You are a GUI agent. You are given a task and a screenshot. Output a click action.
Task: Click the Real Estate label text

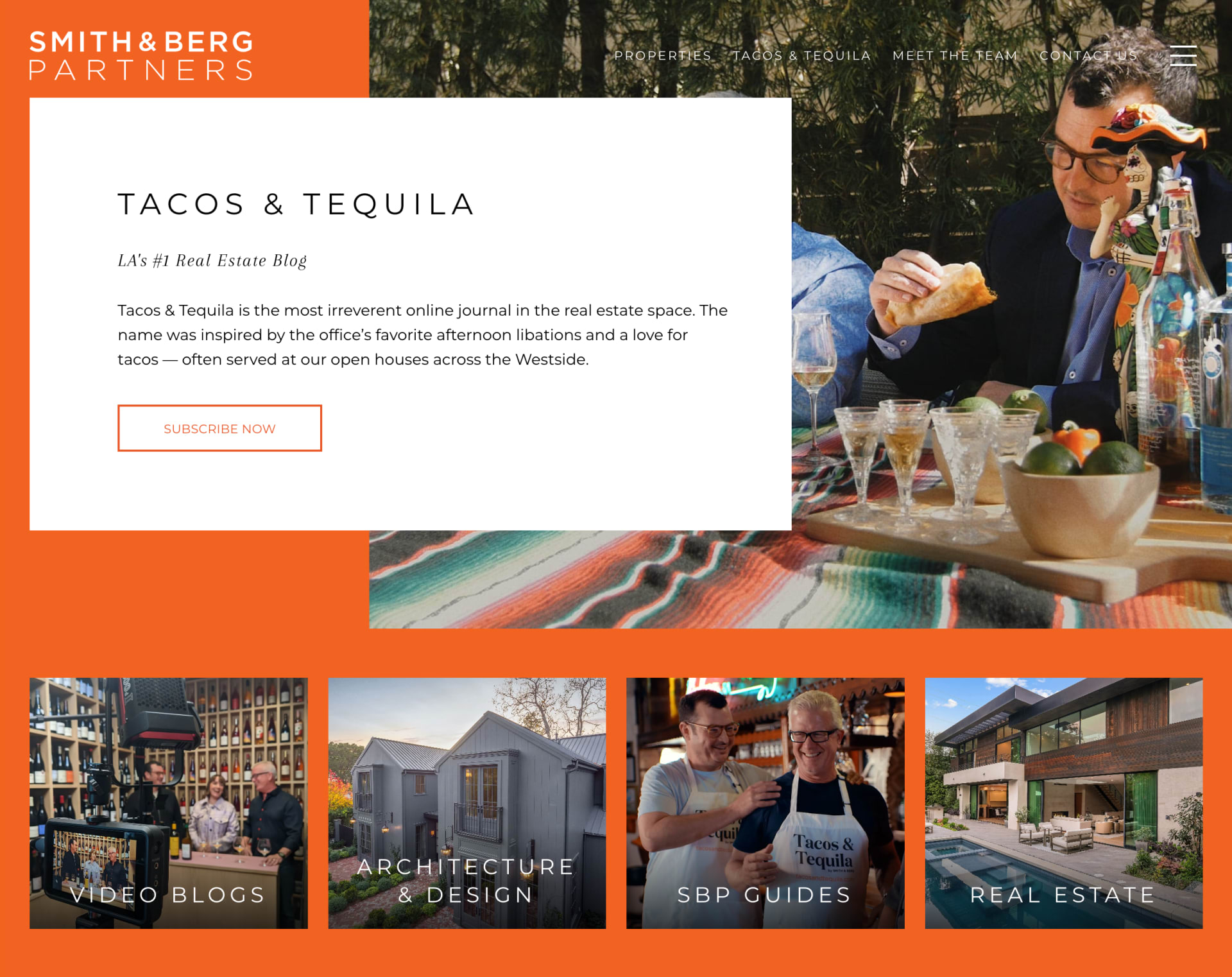[x=1063, y=895]
